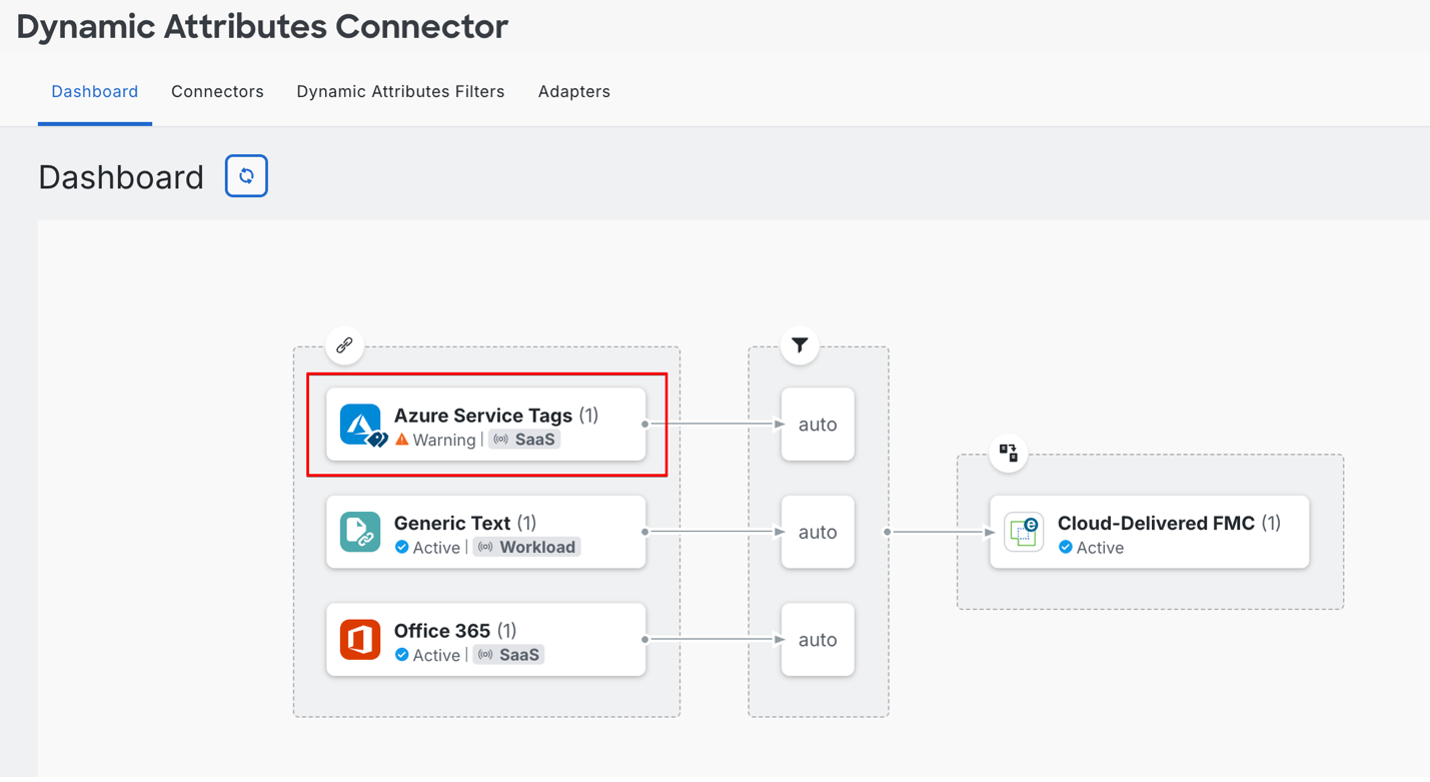Open the Cloud-Delivered FMC adapter name
1430x782 pixels.
click(1156, 523)
